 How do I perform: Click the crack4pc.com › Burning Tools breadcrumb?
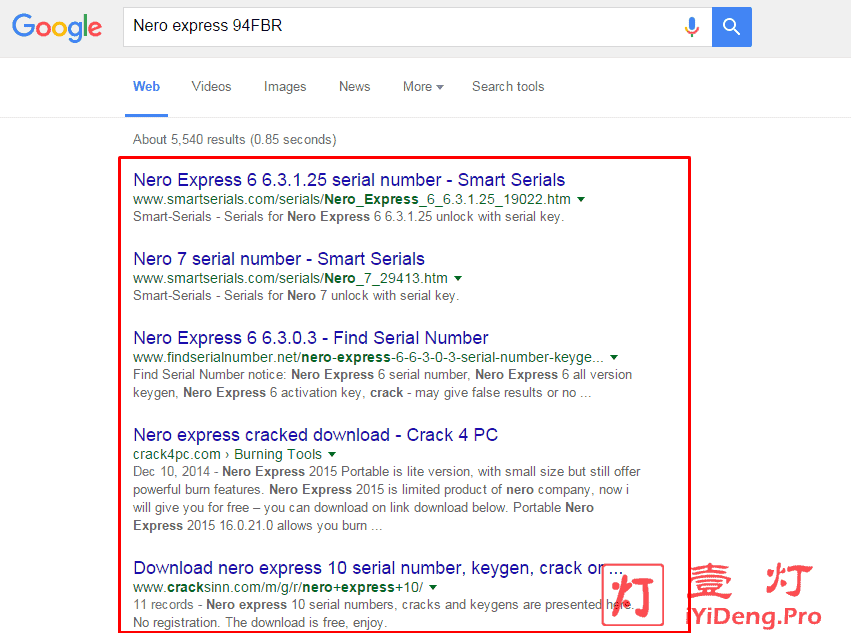227,454
